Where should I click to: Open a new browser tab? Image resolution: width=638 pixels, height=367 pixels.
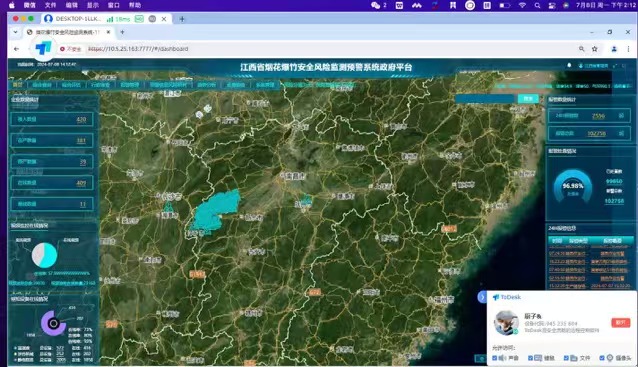click(122, 32)
